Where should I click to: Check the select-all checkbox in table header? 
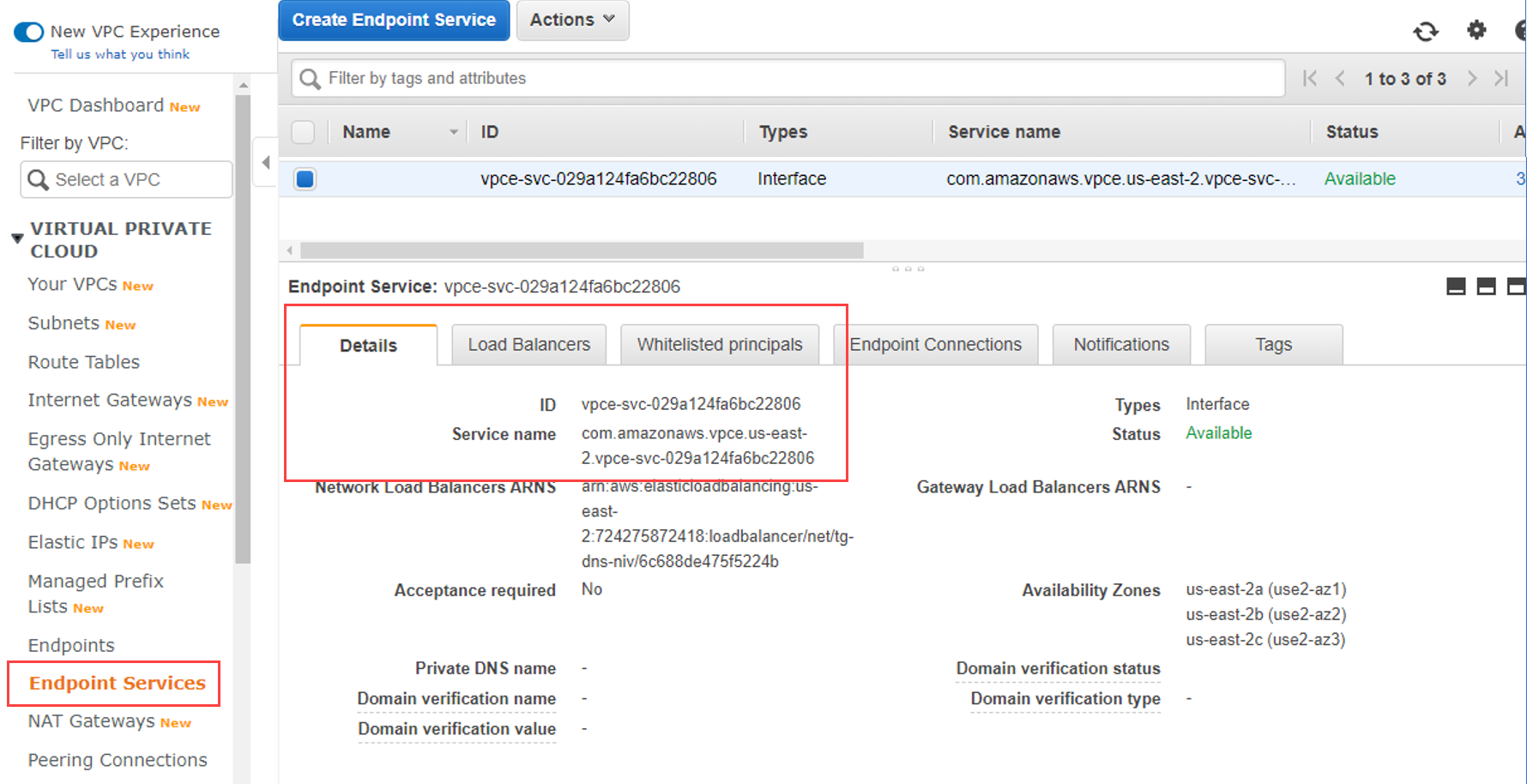tap(303, 132)
